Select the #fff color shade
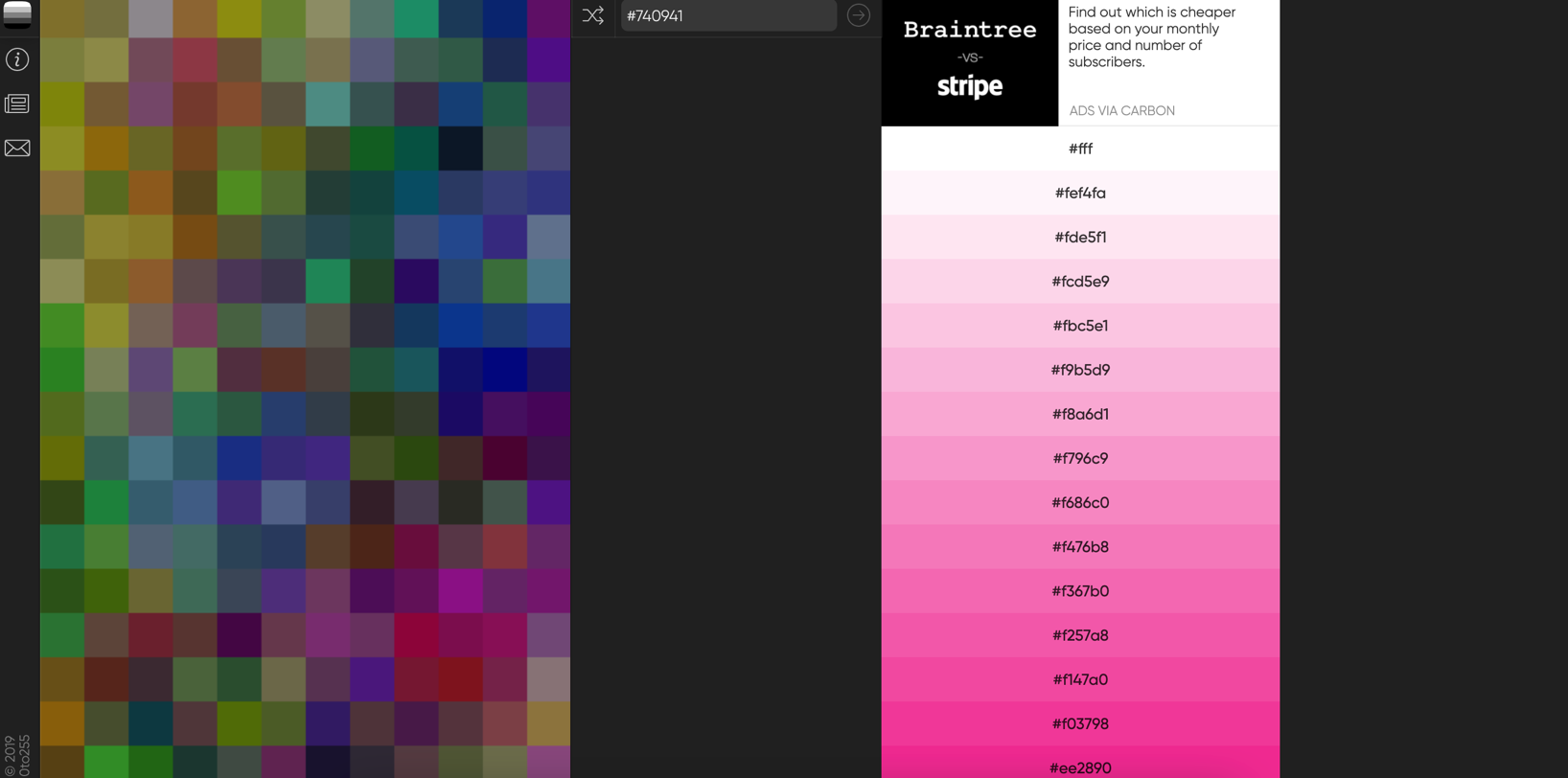 [x=1080, y=149]
